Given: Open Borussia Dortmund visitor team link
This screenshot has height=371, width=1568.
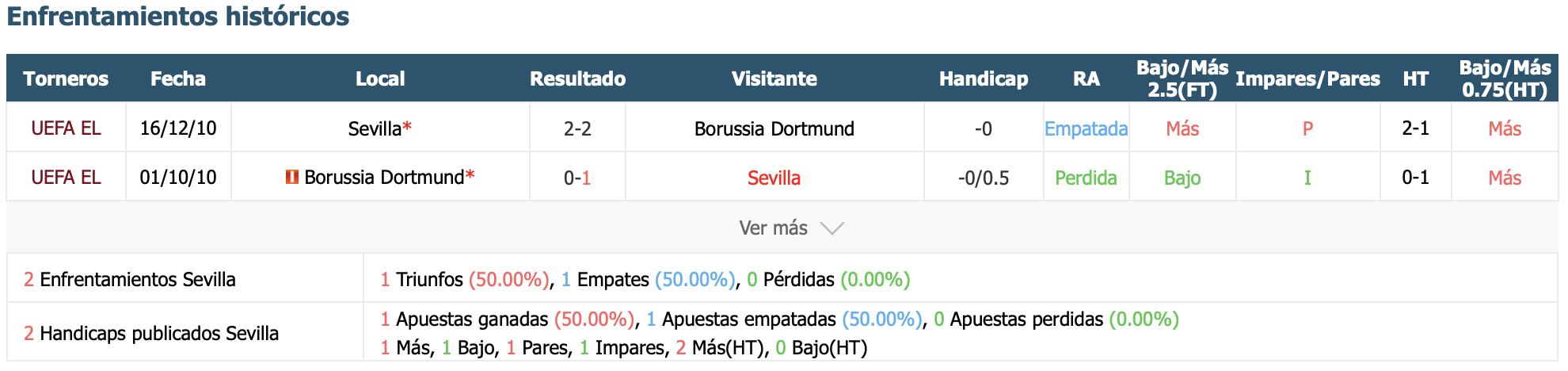Looking at the screenshot, I should pos(774,128).
